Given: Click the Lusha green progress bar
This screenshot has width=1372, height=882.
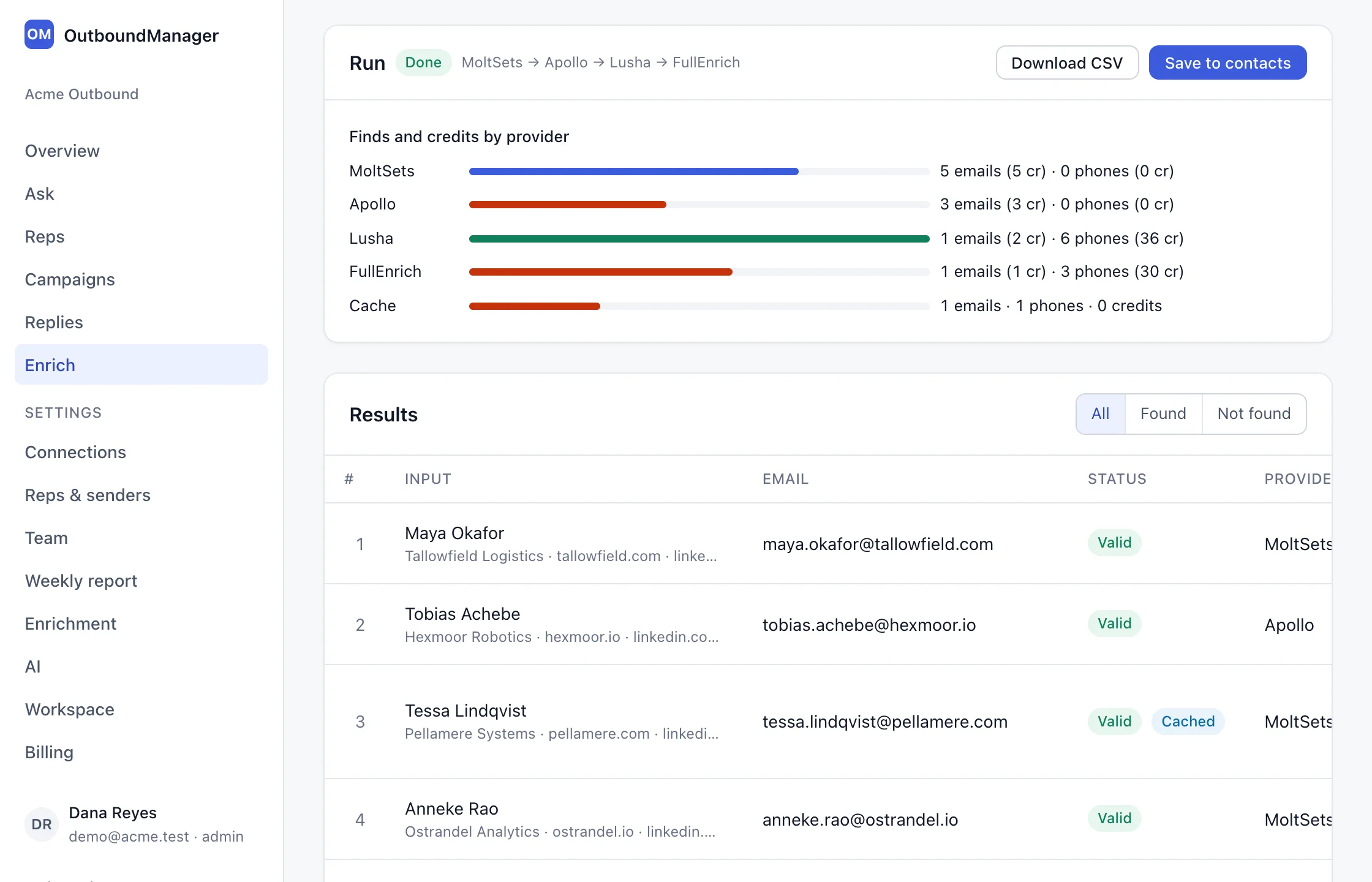Looking at the screenshot, I should click(699, 239).
